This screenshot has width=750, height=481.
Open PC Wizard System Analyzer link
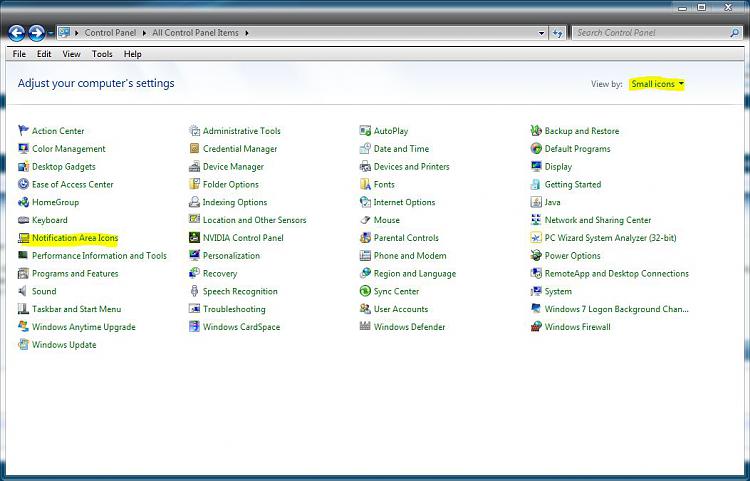point(610,238)
